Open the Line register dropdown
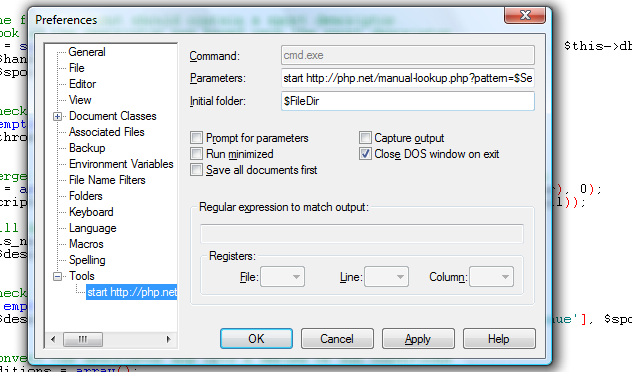This screenshot has width=632, height=372. [x=386, y=277]
